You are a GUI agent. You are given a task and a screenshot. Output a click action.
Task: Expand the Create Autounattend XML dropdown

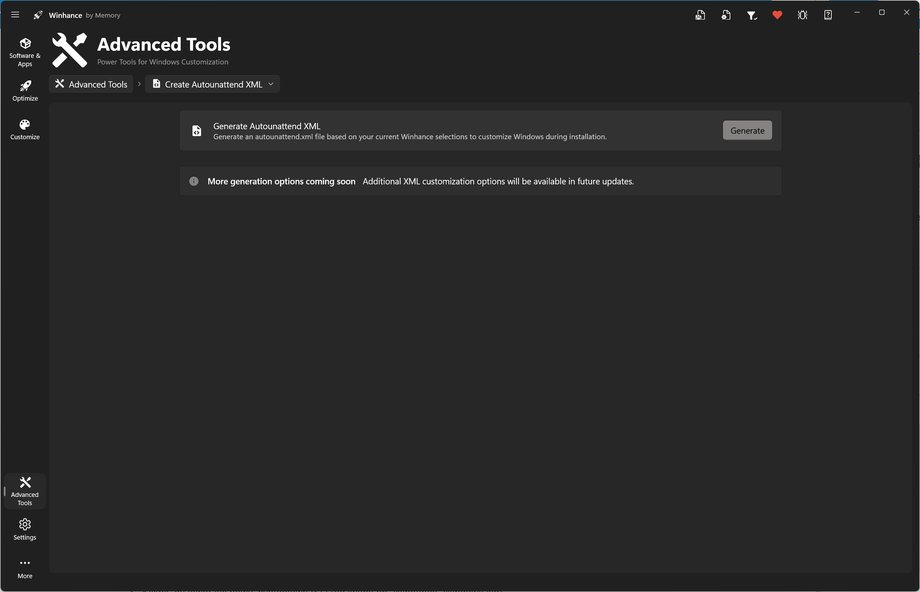[x=271, y=84]
